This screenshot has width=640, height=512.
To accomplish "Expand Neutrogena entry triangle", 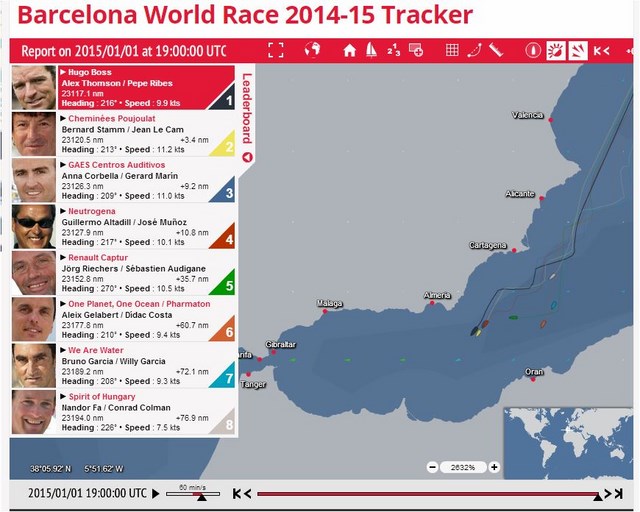I will click(63, 211).
